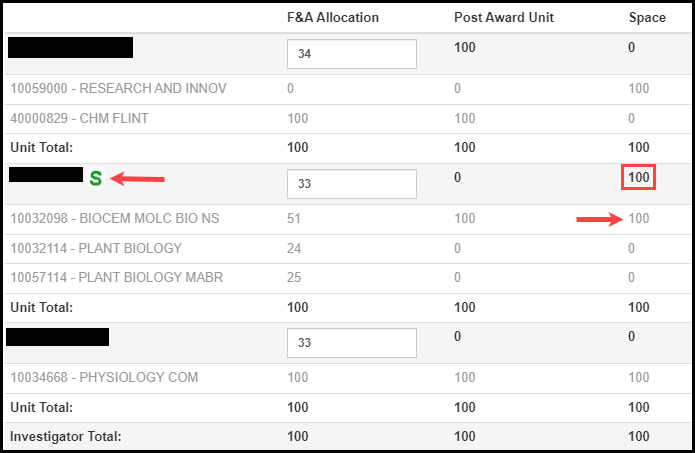This screenshot has height=453, width=695.
Task: Click F&A Allocation field showing 34
Action: (351, 54)
